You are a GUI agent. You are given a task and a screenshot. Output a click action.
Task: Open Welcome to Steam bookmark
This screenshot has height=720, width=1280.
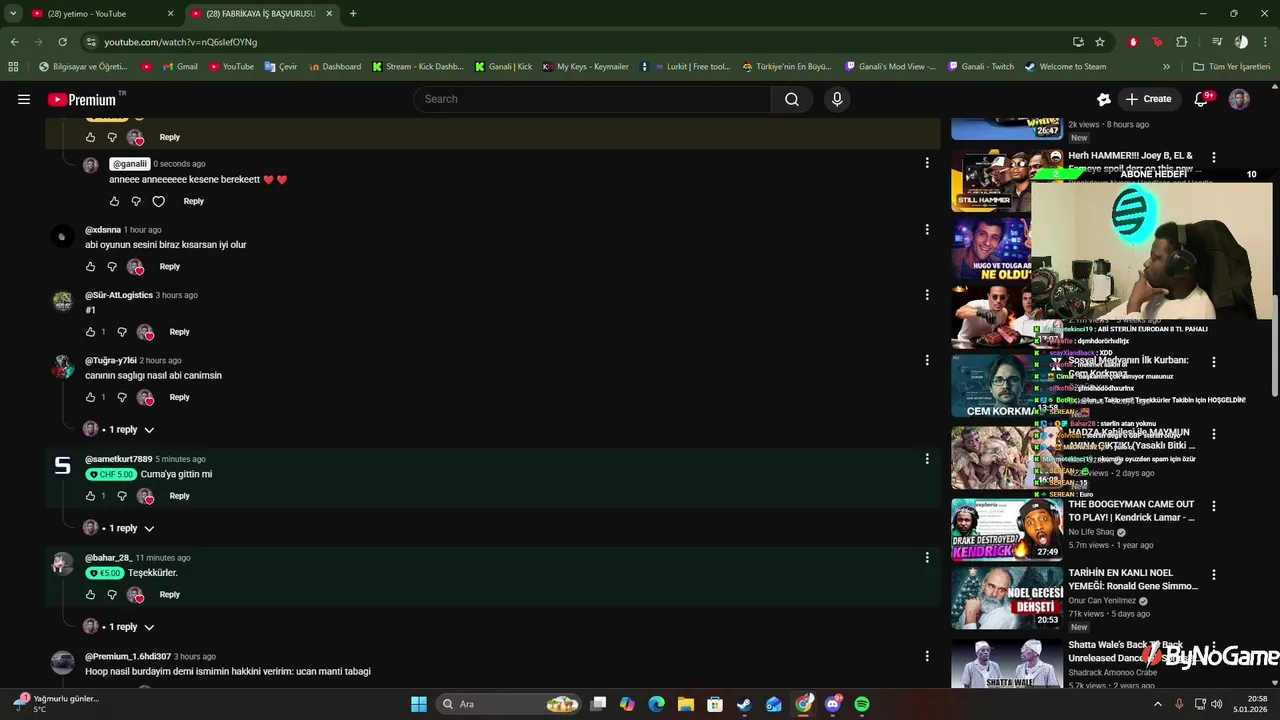[1065, 67]
